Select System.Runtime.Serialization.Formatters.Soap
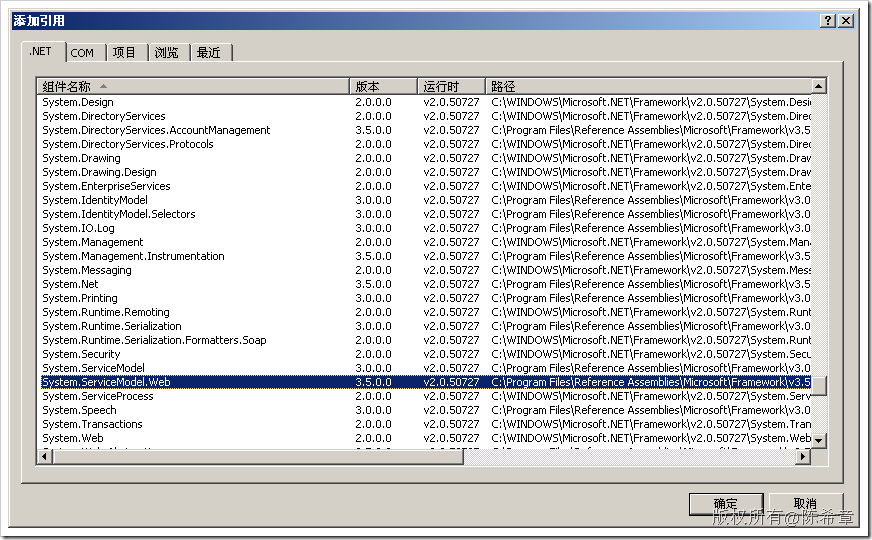Viewport: 872px width, 540px height. (x=426, y=340)
